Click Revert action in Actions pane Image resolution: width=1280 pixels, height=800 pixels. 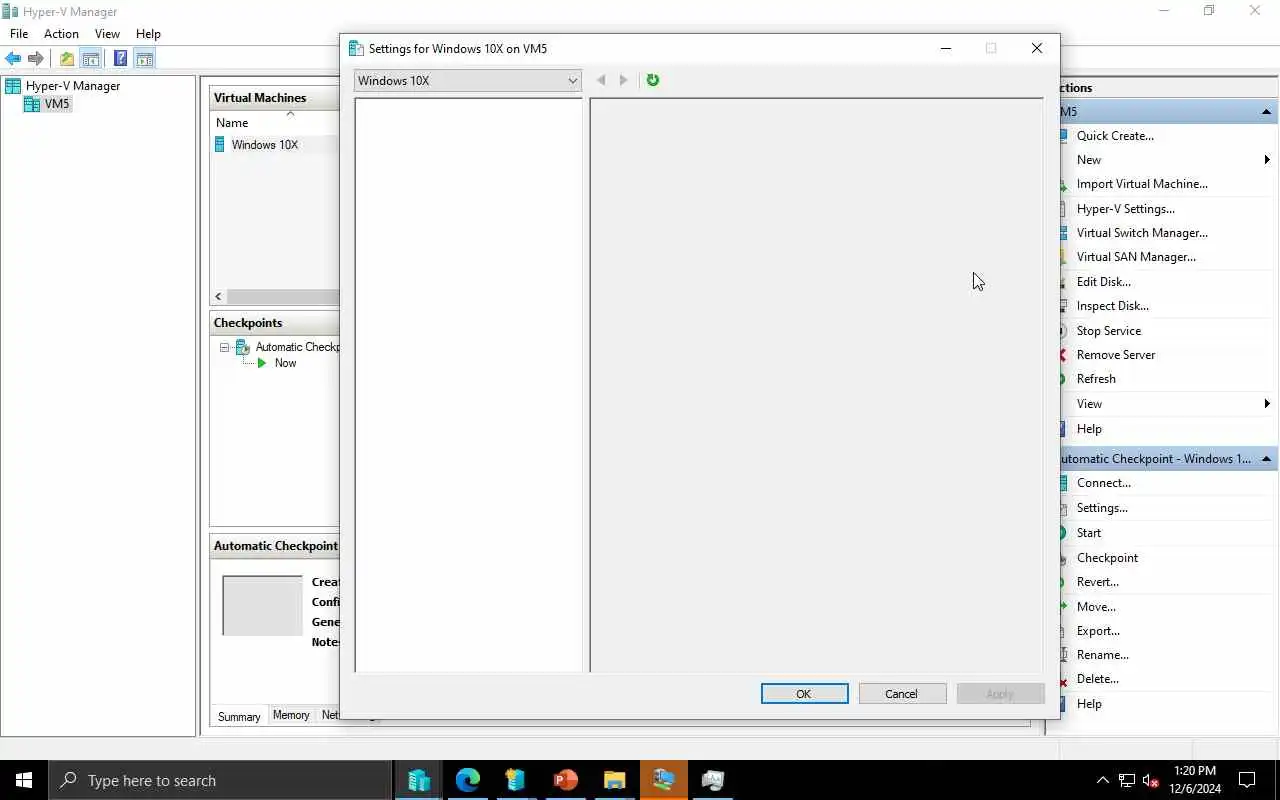1098,582
